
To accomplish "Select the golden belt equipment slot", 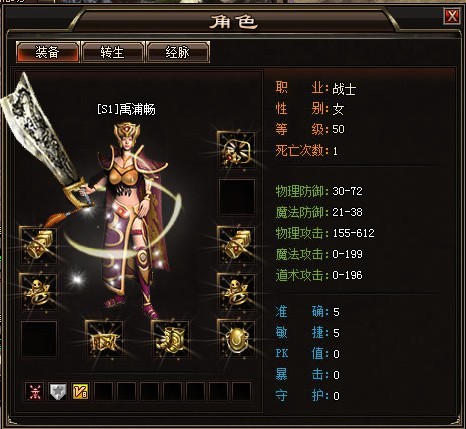I will [104, 339].
